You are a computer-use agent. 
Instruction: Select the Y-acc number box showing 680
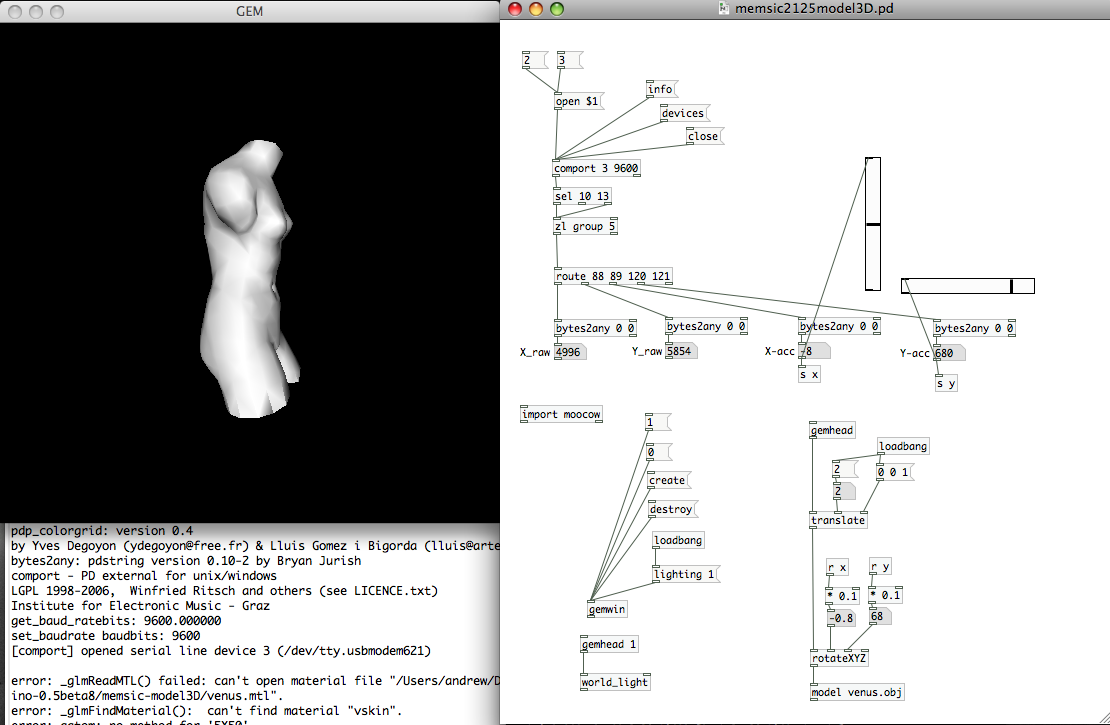(949, 353)
